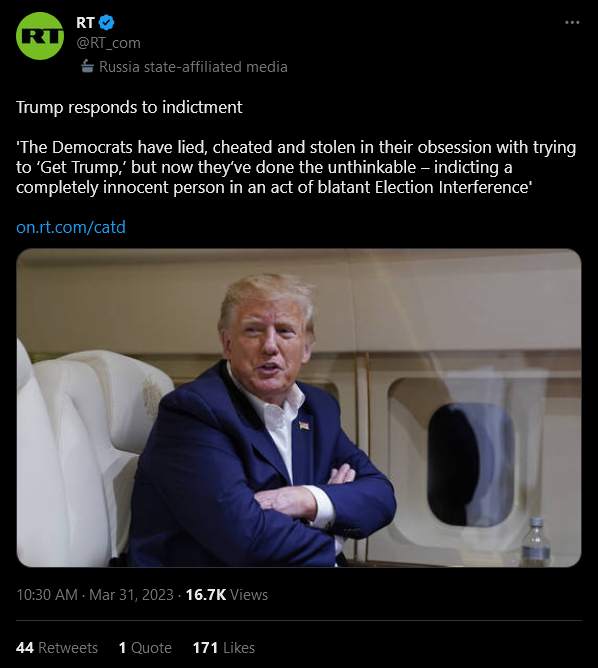Viewport: 598px width, 668px height.
Task: Show the 1 Quote tweet
Action: pyautogui.click(x=145, y=648)
